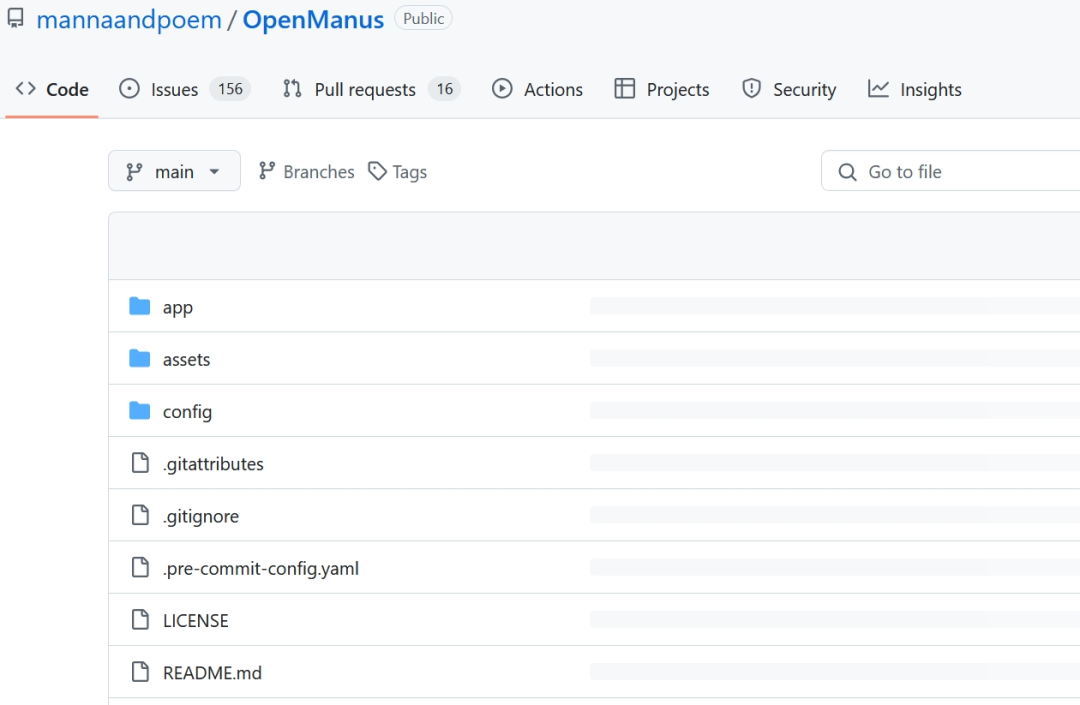This screenshot has width=1080, height=705.
Task: Click the Tags label icon
Action: pos(377,171)
